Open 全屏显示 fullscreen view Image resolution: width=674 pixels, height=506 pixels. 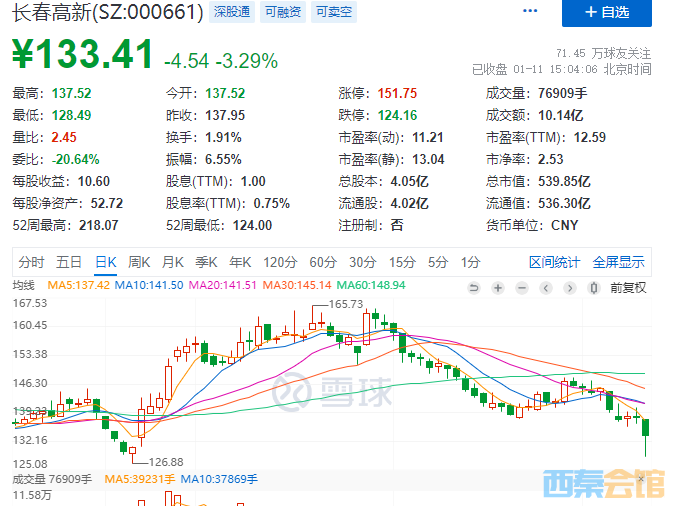click(618, 262)
